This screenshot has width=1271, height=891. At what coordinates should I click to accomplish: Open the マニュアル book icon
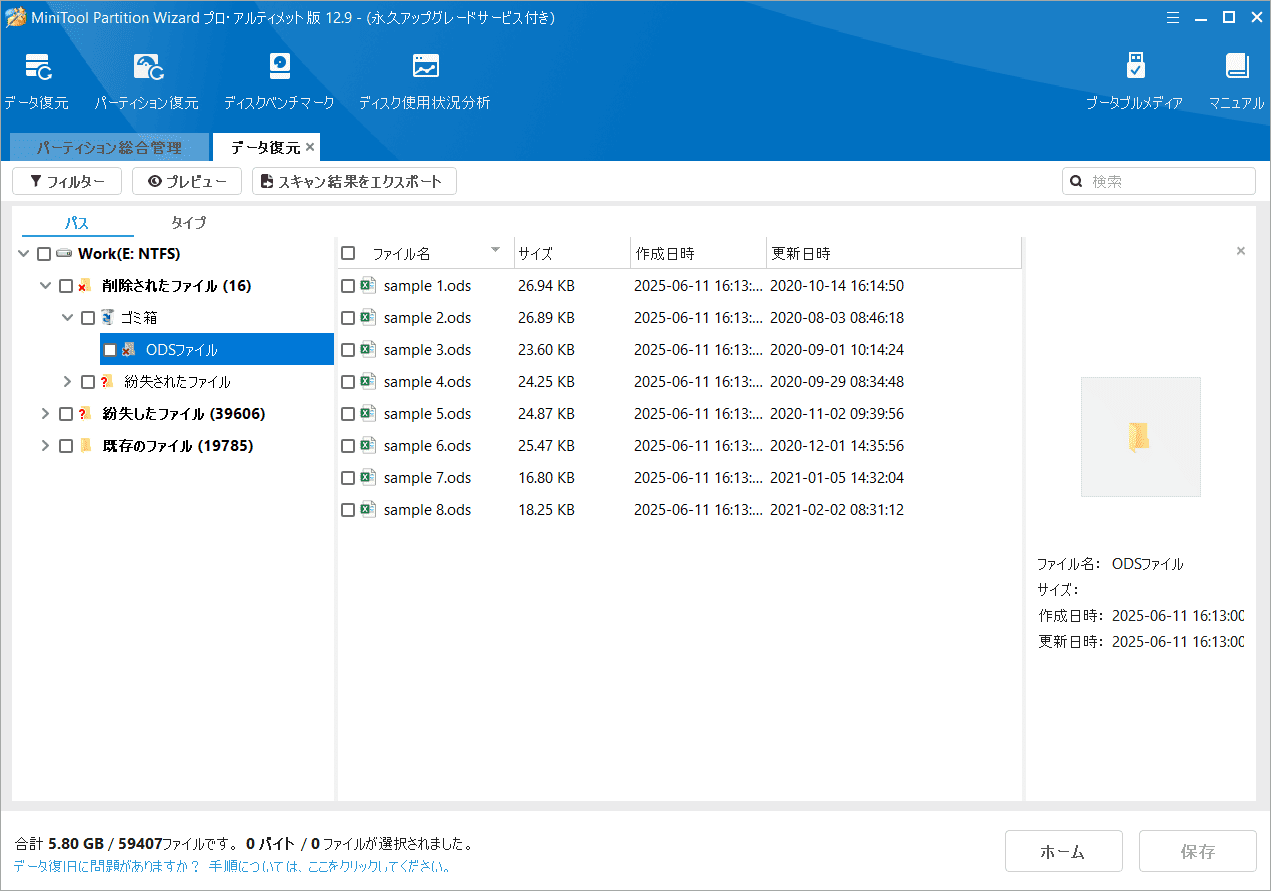[x=1237, y=67]
